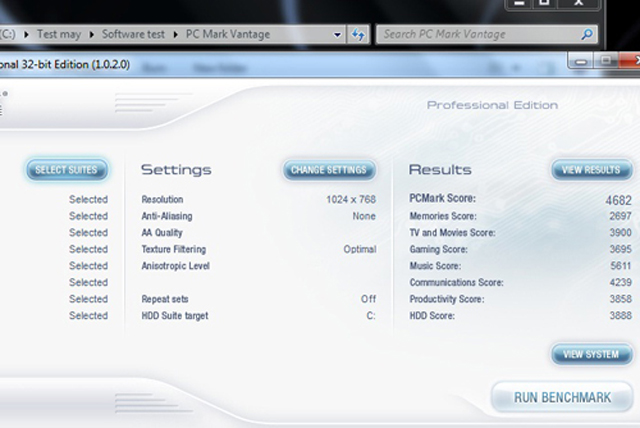Click Professional Edition text
The image size is (640, 428).
492,105
